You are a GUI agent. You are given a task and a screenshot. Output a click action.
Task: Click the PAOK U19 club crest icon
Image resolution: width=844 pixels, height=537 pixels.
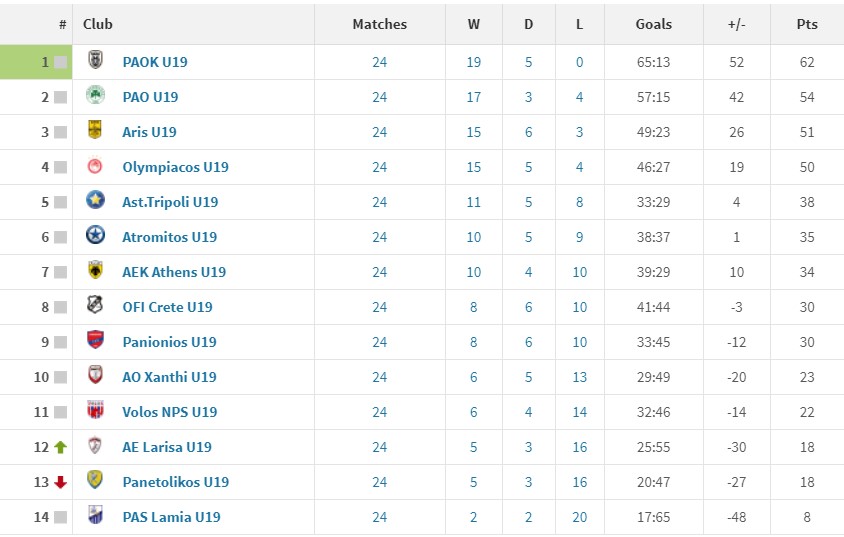click(95, 60)
